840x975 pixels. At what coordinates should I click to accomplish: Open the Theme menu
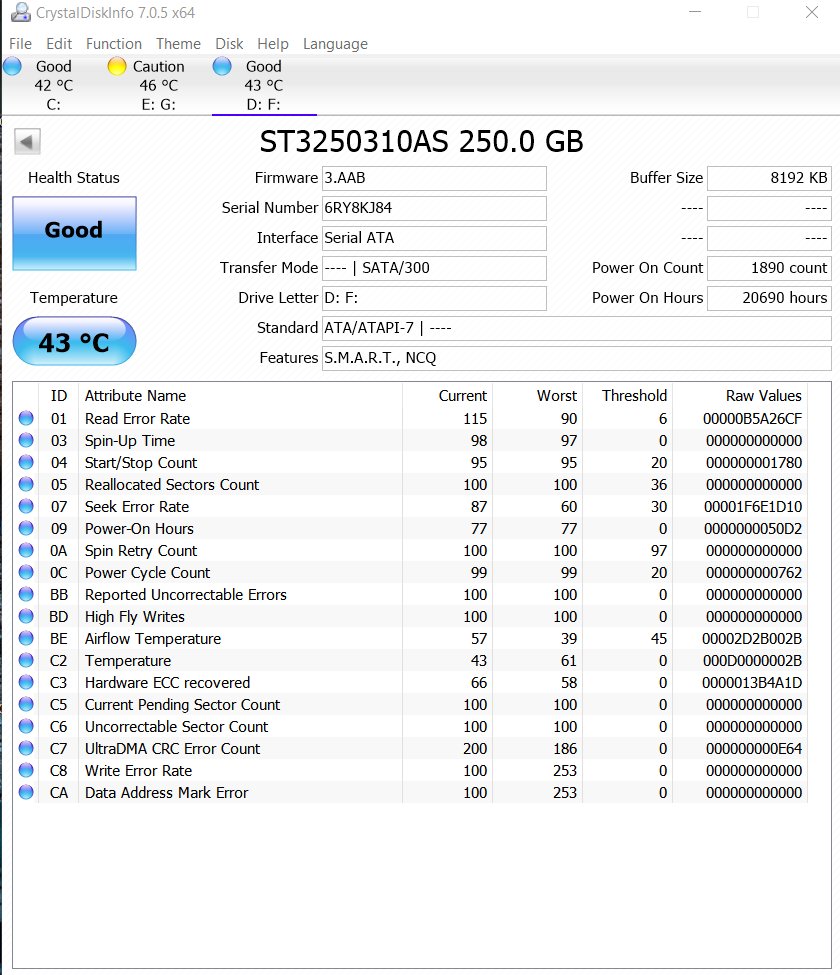[x=178, y=44]
